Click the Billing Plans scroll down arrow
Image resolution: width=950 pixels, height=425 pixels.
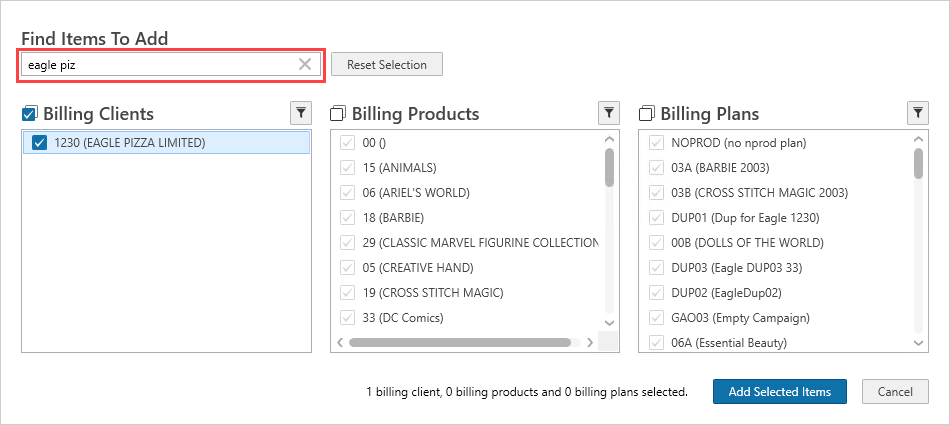(x=918, y=343)
